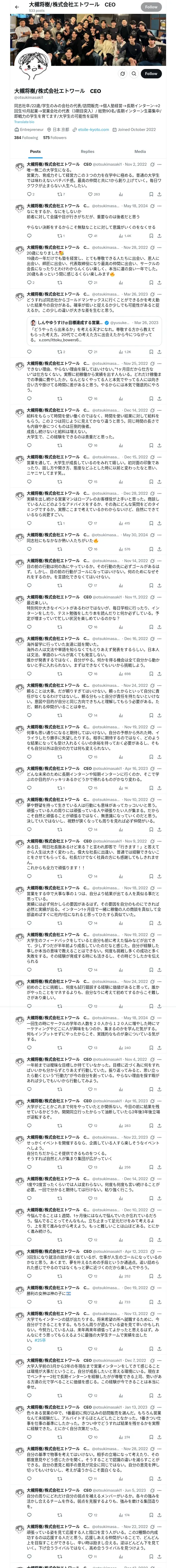Share the post showing 1.2K views
The image size is (176, 1568).
coord(159,352)
